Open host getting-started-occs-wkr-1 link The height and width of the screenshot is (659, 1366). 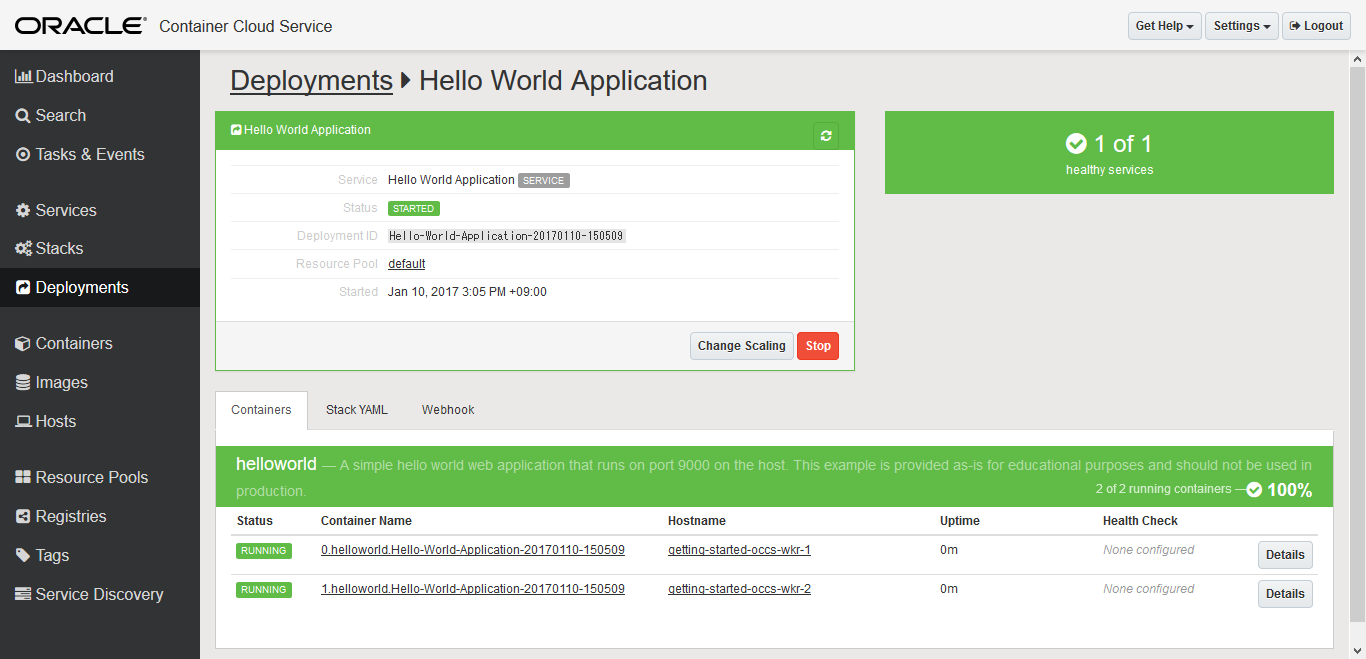click(x=739, y=550)
